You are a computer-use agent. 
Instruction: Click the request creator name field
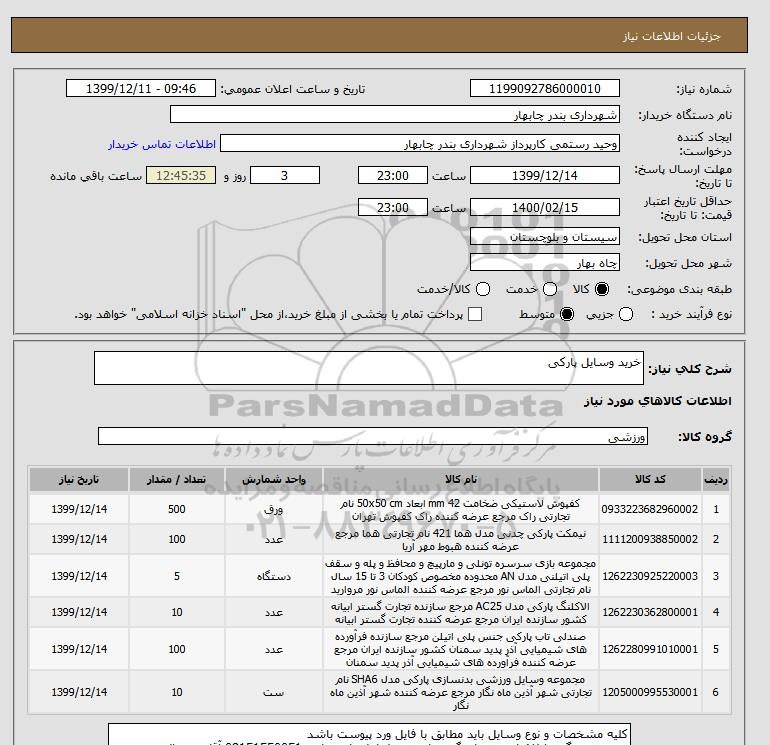coord(420,143)
